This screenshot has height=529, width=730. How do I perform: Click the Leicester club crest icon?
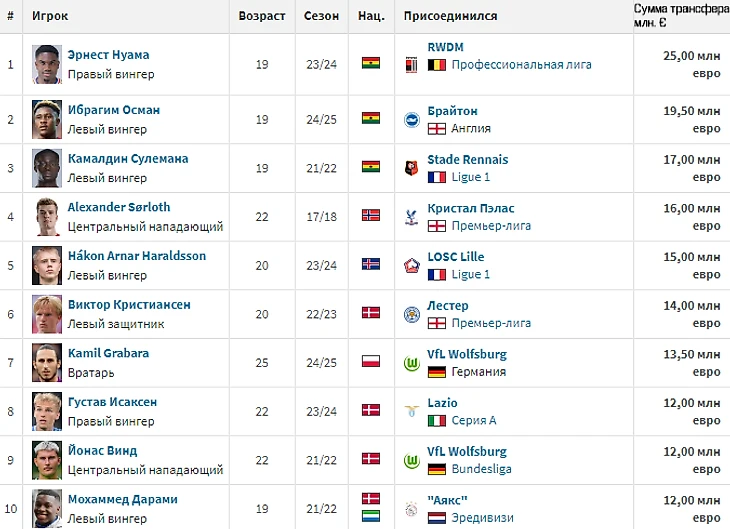click(410, 314)
